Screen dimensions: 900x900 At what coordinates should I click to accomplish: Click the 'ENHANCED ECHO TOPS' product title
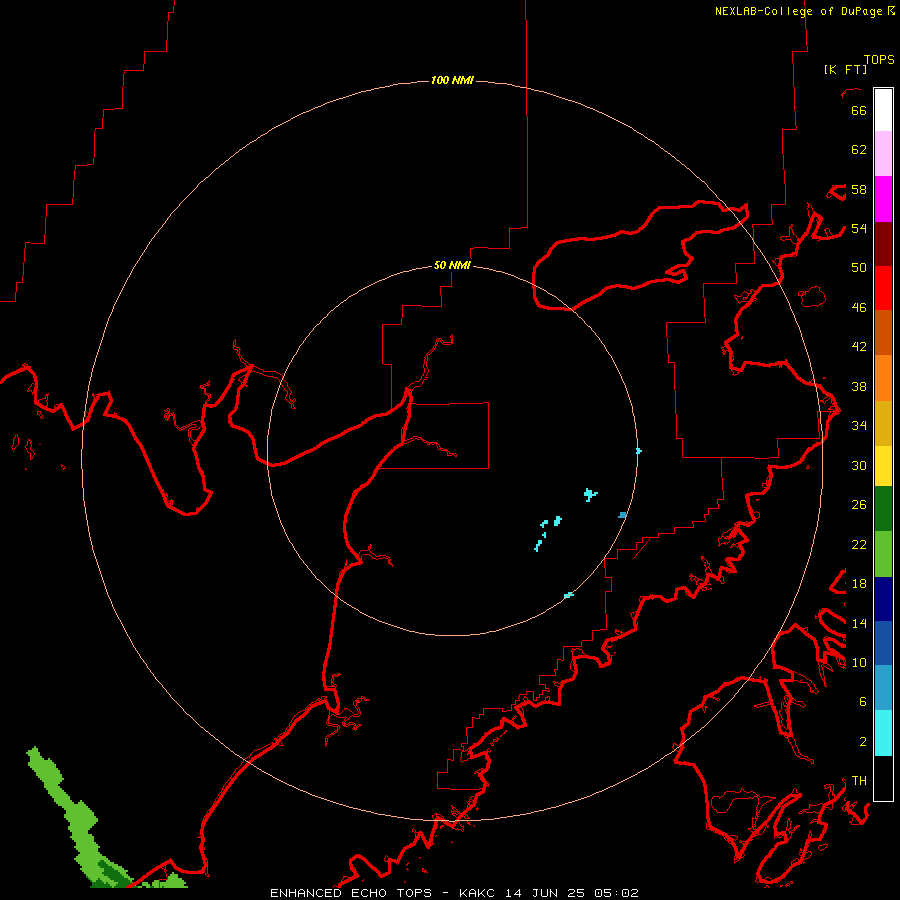[351, 893]
